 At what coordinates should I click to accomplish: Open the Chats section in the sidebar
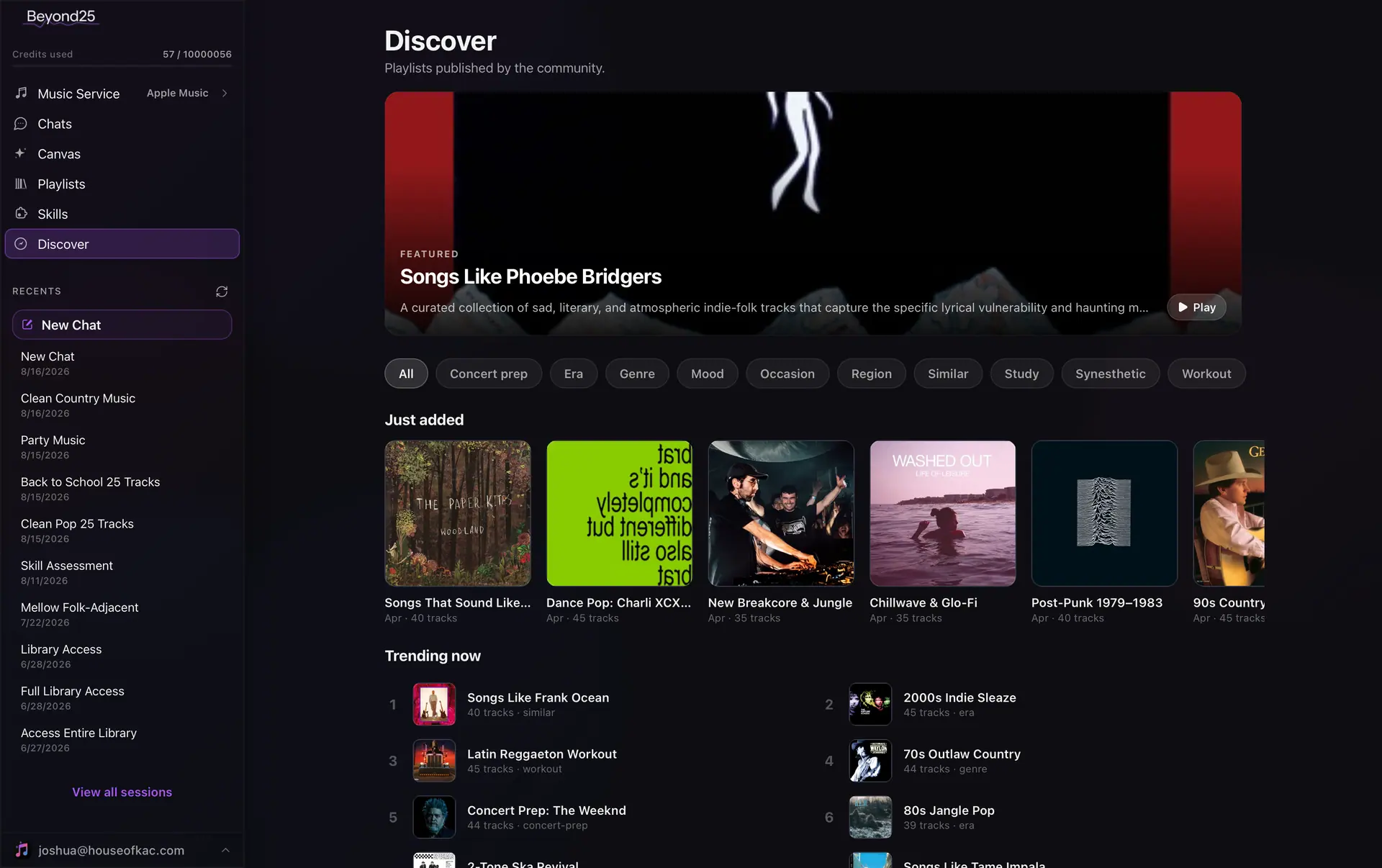tap(122, 124)
